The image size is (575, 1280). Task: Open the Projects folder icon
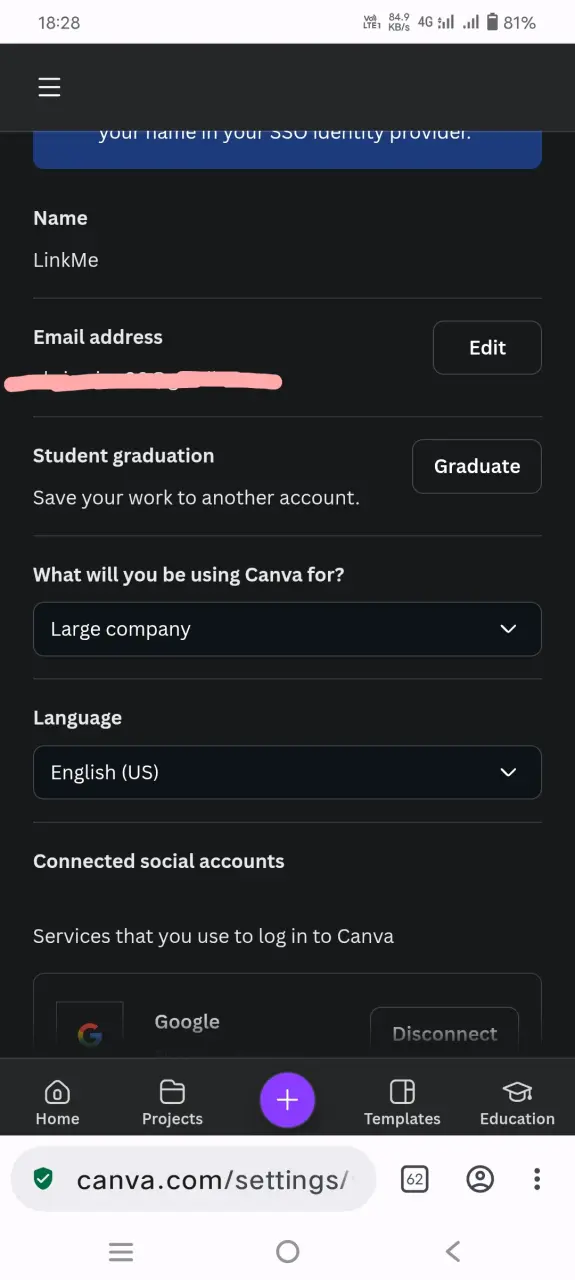point(172,1091)
